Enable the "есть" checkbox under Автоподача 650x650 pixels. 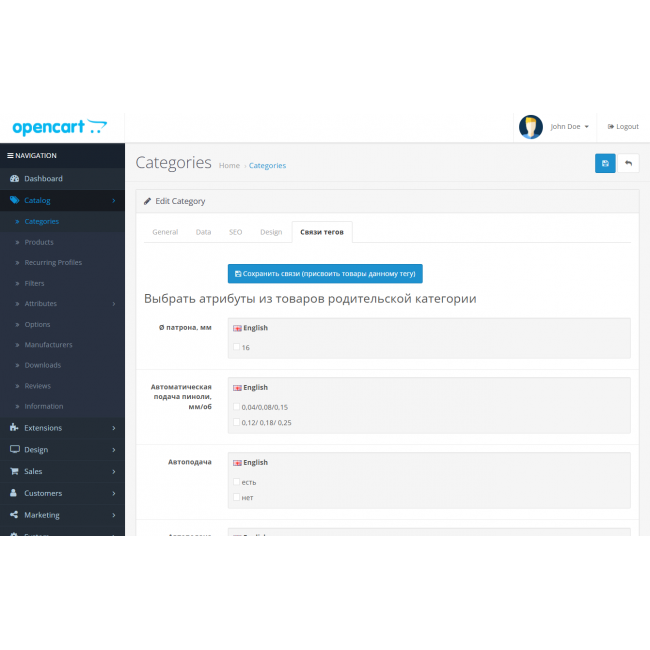[x=236, y=482]
